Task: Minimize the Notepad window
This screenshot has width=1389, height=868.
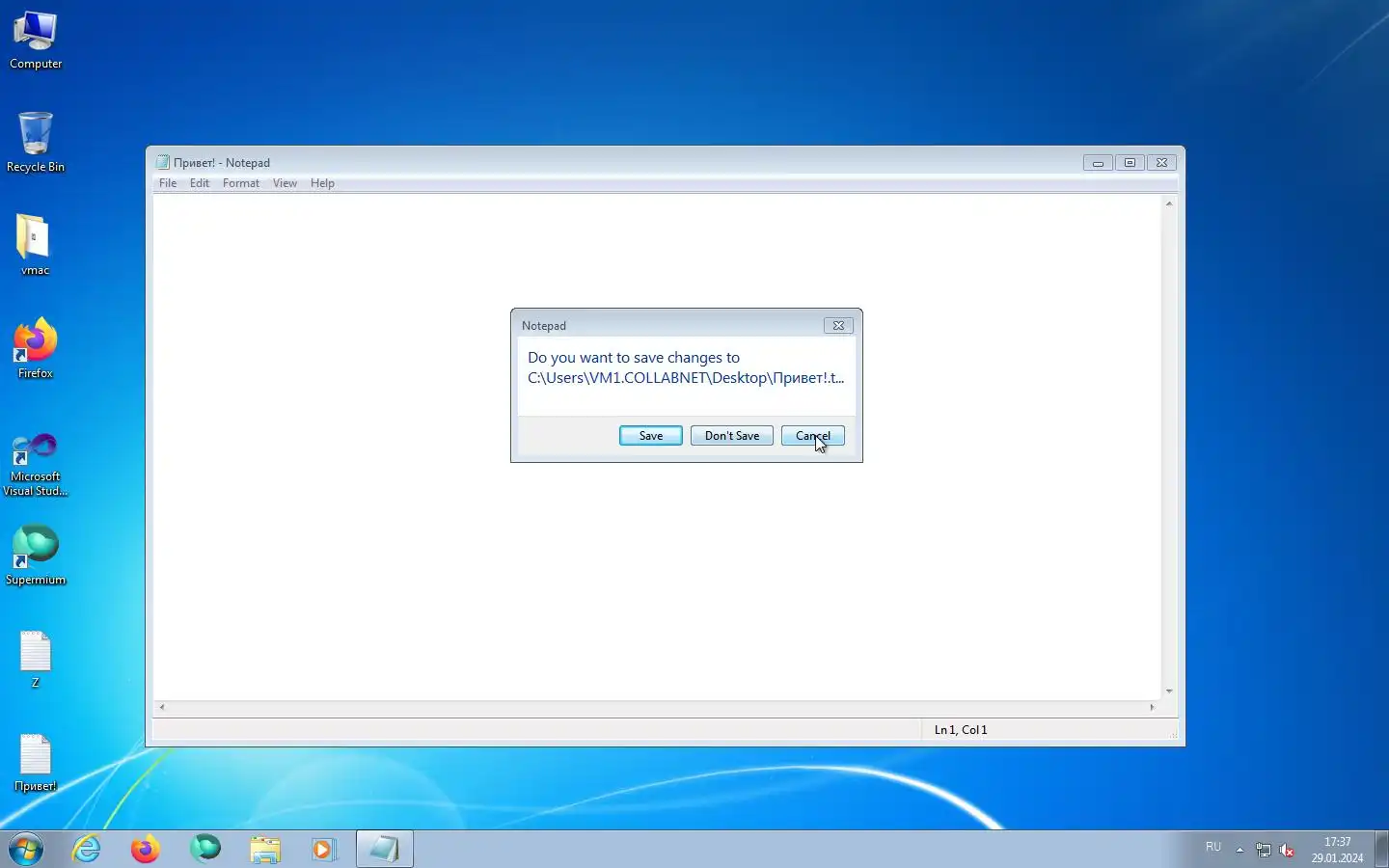Action: [x=1098, y=163]
